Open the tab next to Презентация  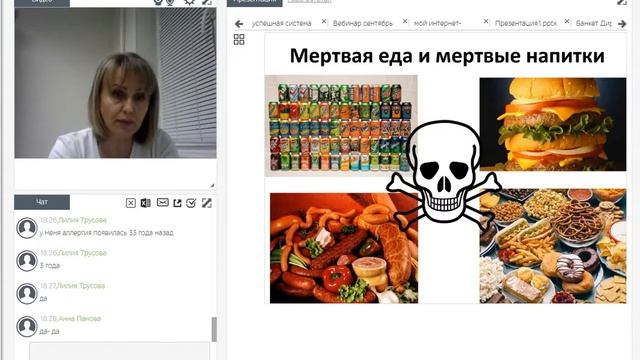tap(309, 2)
